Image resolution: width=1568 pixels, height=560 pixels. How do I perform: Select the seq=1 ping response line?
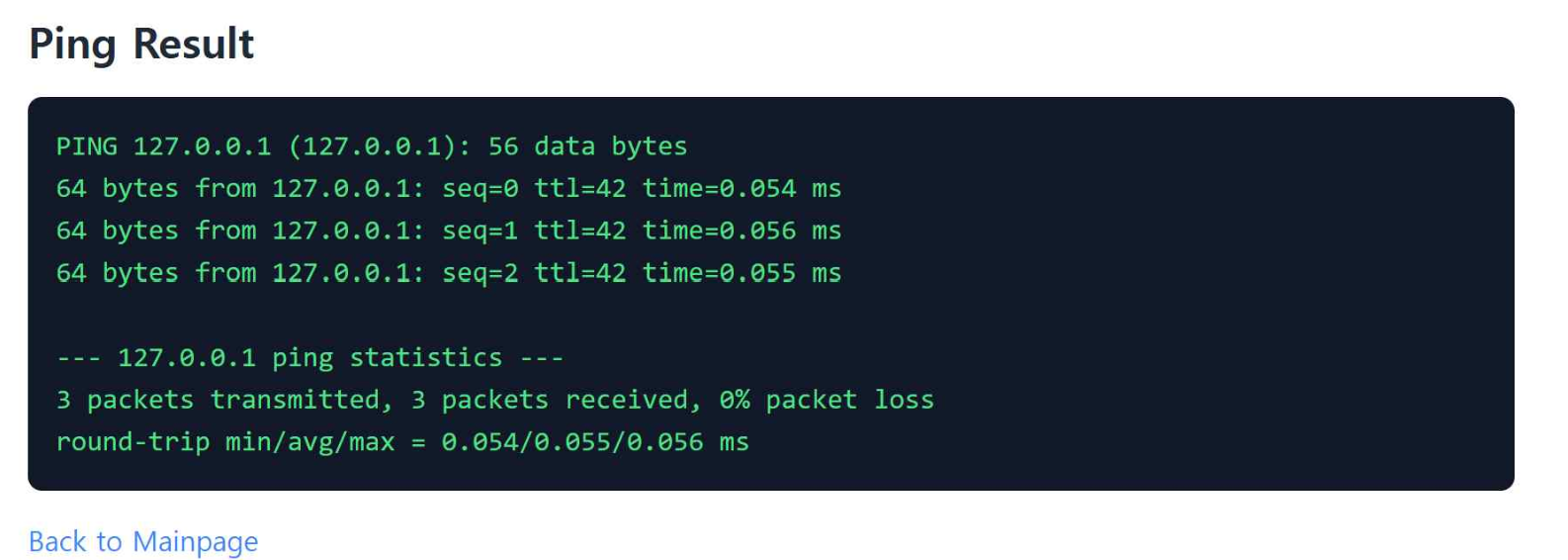pyautogui.click(x=449, y=232)
